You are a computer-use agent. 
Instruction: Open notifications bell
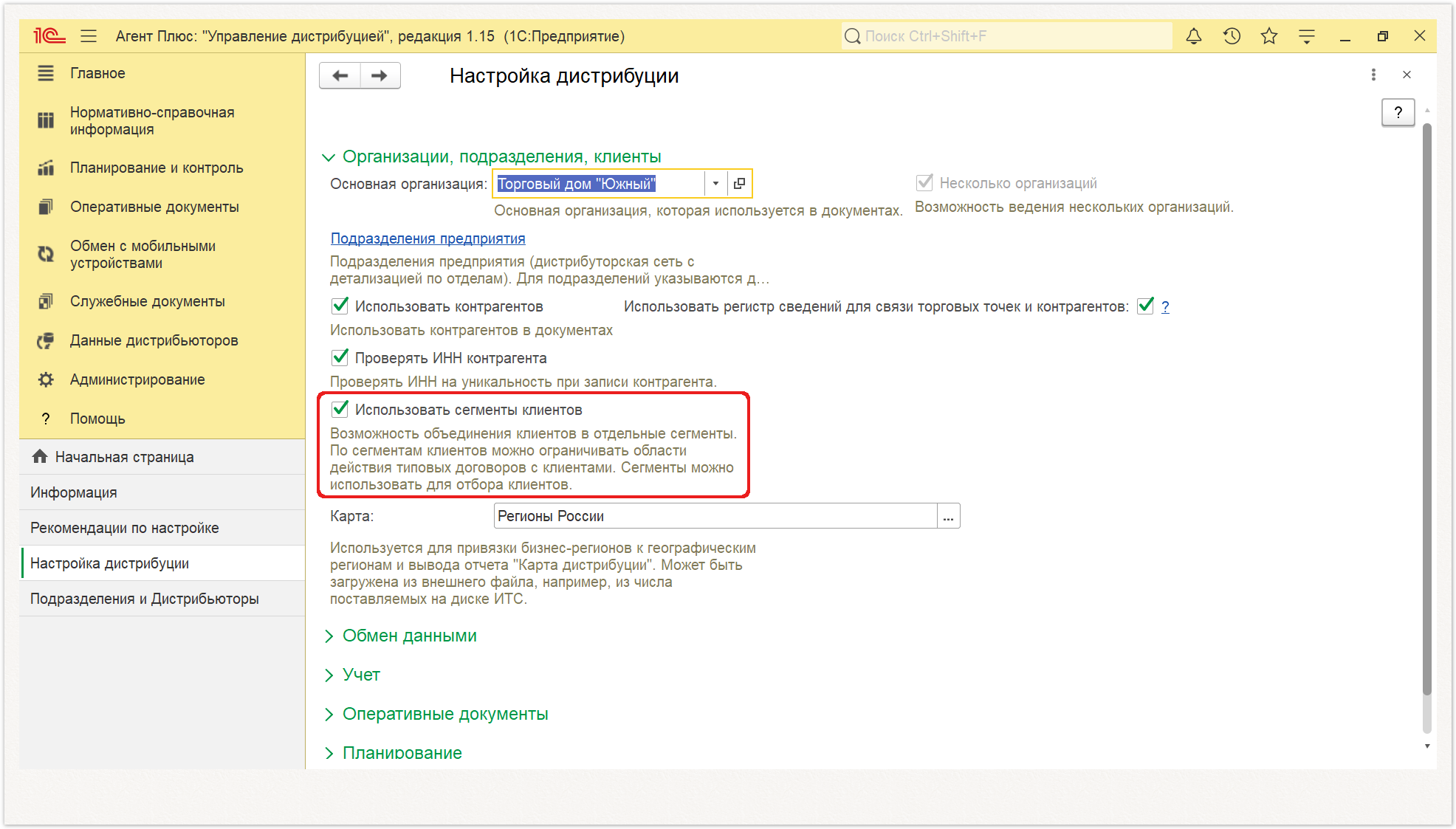click(x=1194, y=35)
